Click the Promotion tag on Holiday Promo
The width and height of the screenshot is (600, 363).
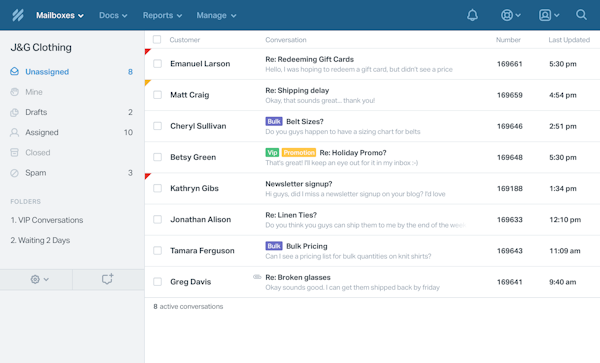point(299,153)
